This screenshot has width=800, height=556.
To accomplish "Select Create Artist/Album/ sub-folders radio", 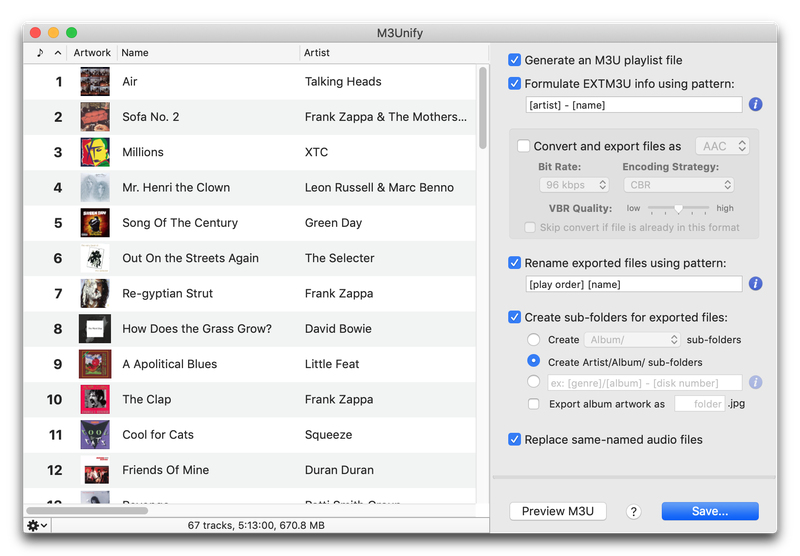I will click(x=533, y=361).
